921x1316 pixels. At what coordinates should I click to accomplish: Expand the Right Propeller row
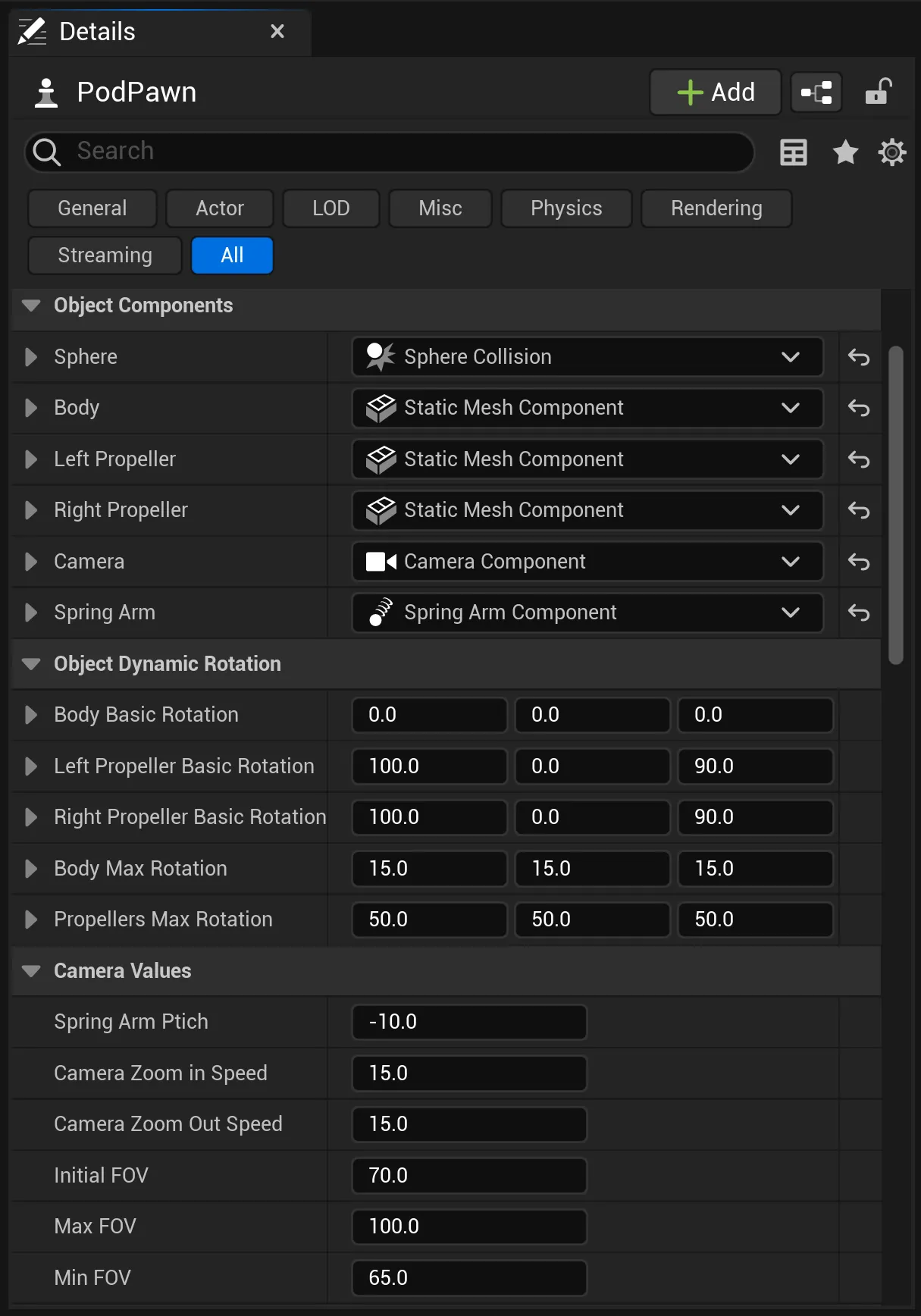(31, 510)
